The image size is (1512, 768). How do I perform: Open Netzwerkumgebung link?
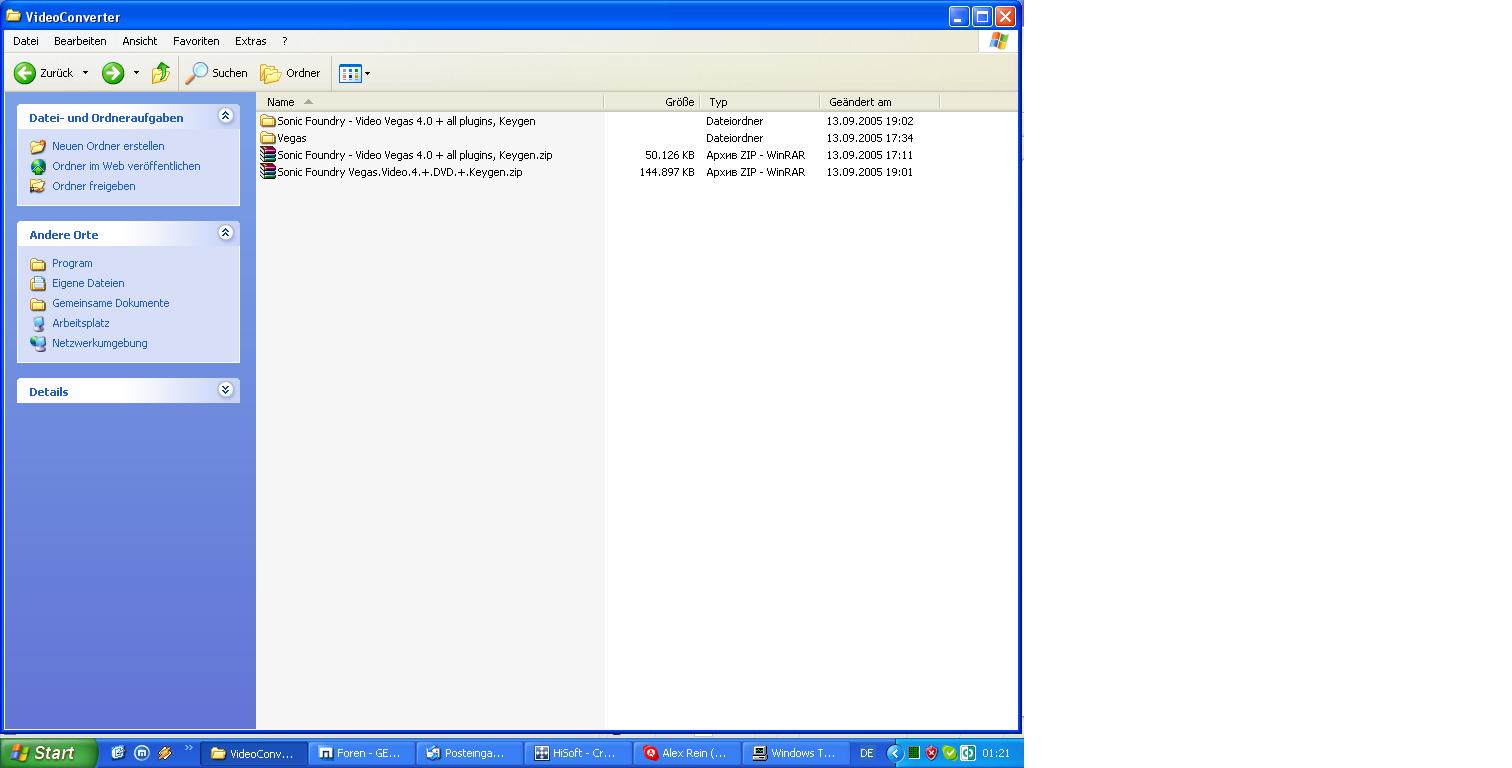click(x=100, y=343)
